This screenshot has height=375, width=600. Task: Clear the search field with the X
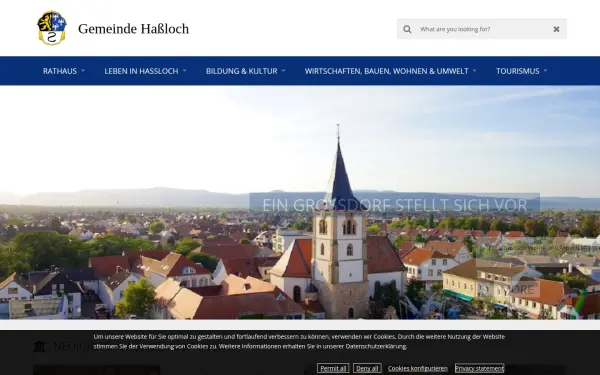tap(556, 29)
